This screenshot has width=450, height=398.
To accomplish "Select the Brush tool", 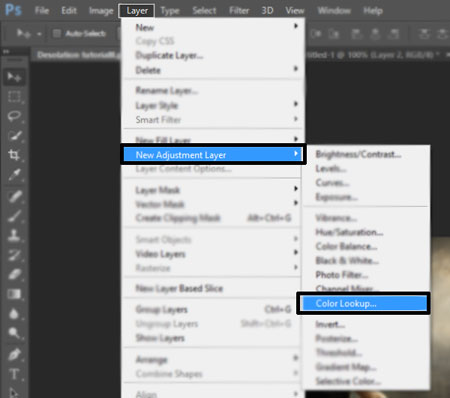I will click(14, 216).
